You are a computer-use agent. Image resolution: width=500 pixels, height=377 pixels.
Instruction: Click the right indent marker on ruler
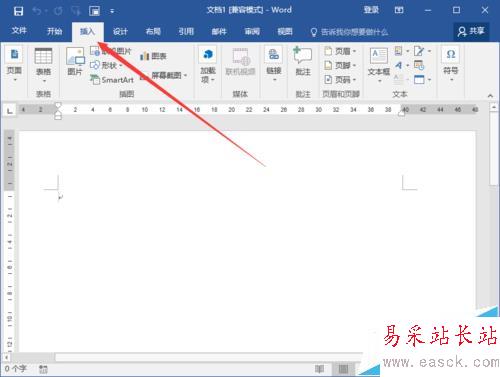tap(401, 114)
